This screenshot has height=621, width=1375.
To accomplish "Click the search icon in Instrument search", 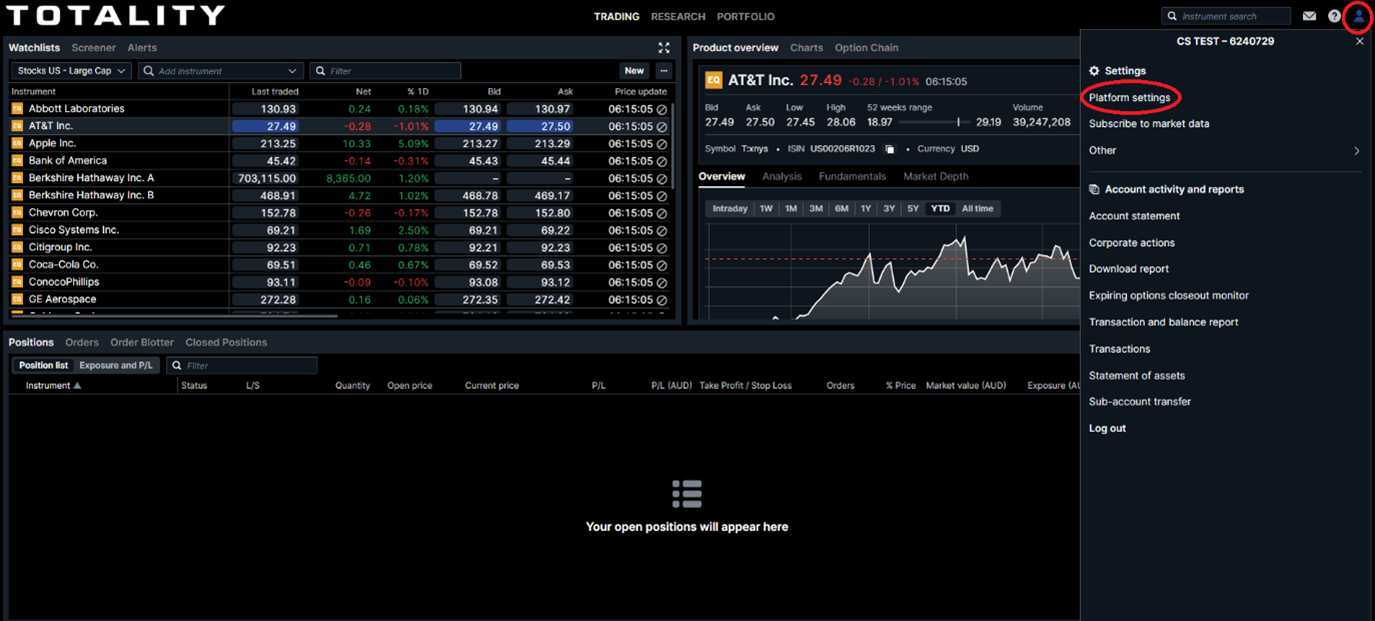I will coord(1172,16).
